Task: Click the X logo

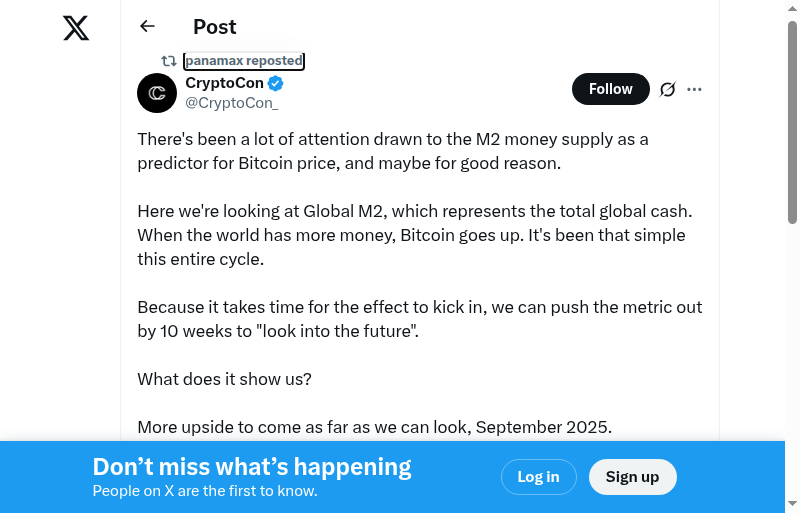Action: click(x=76, y=29)
